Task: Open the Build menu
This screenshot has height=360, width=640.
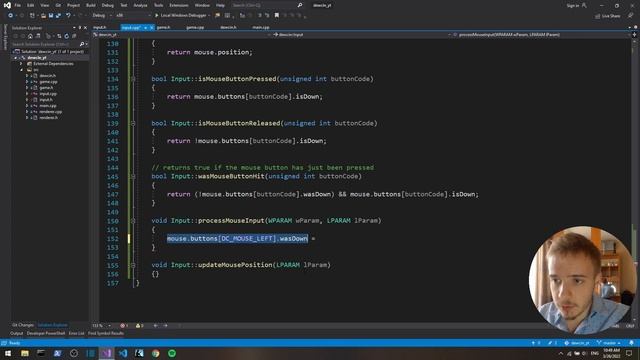Action: tap(91, 5)
